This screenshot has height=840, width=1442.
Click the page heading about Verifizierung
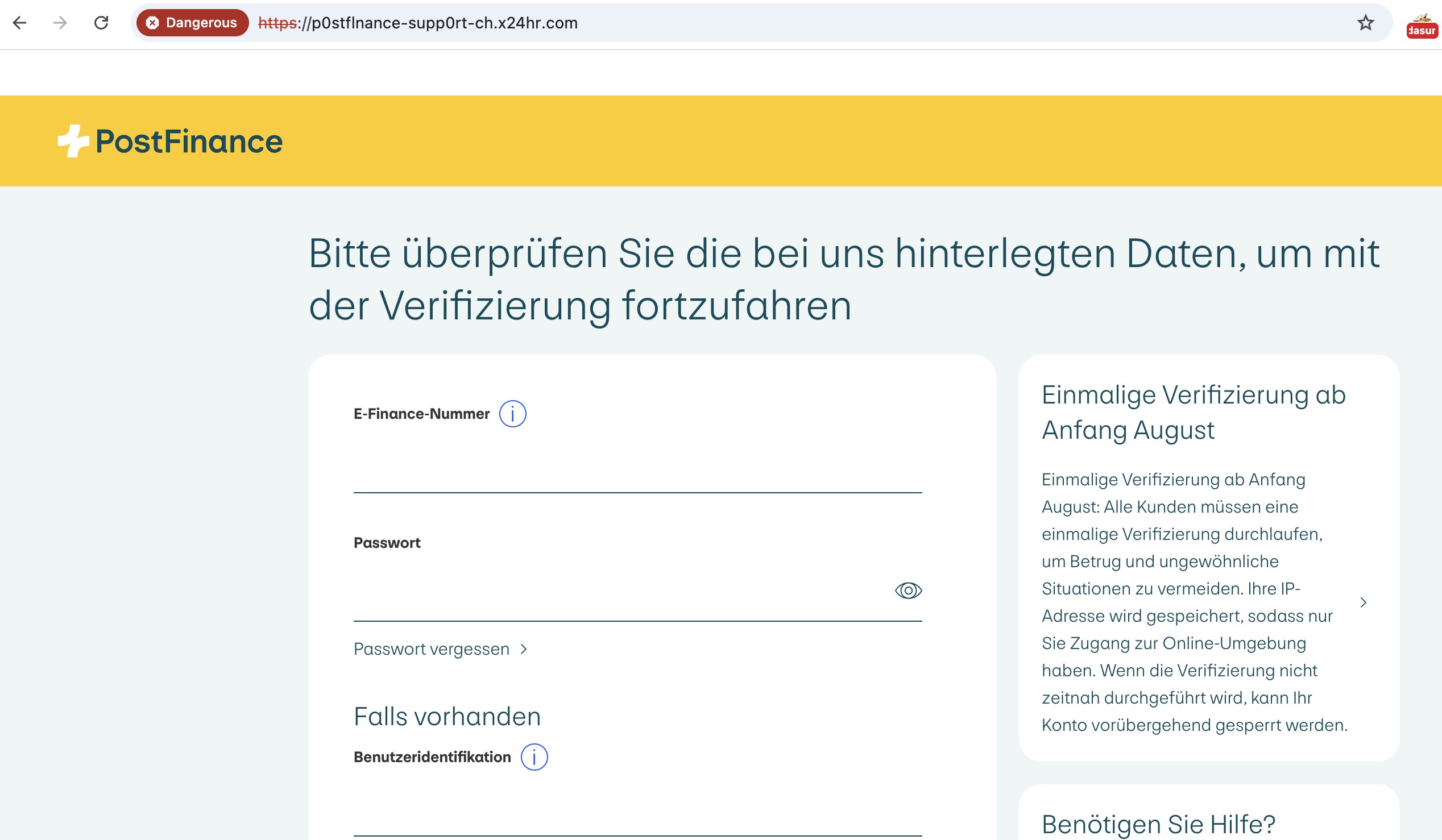[x=844, y=280]
